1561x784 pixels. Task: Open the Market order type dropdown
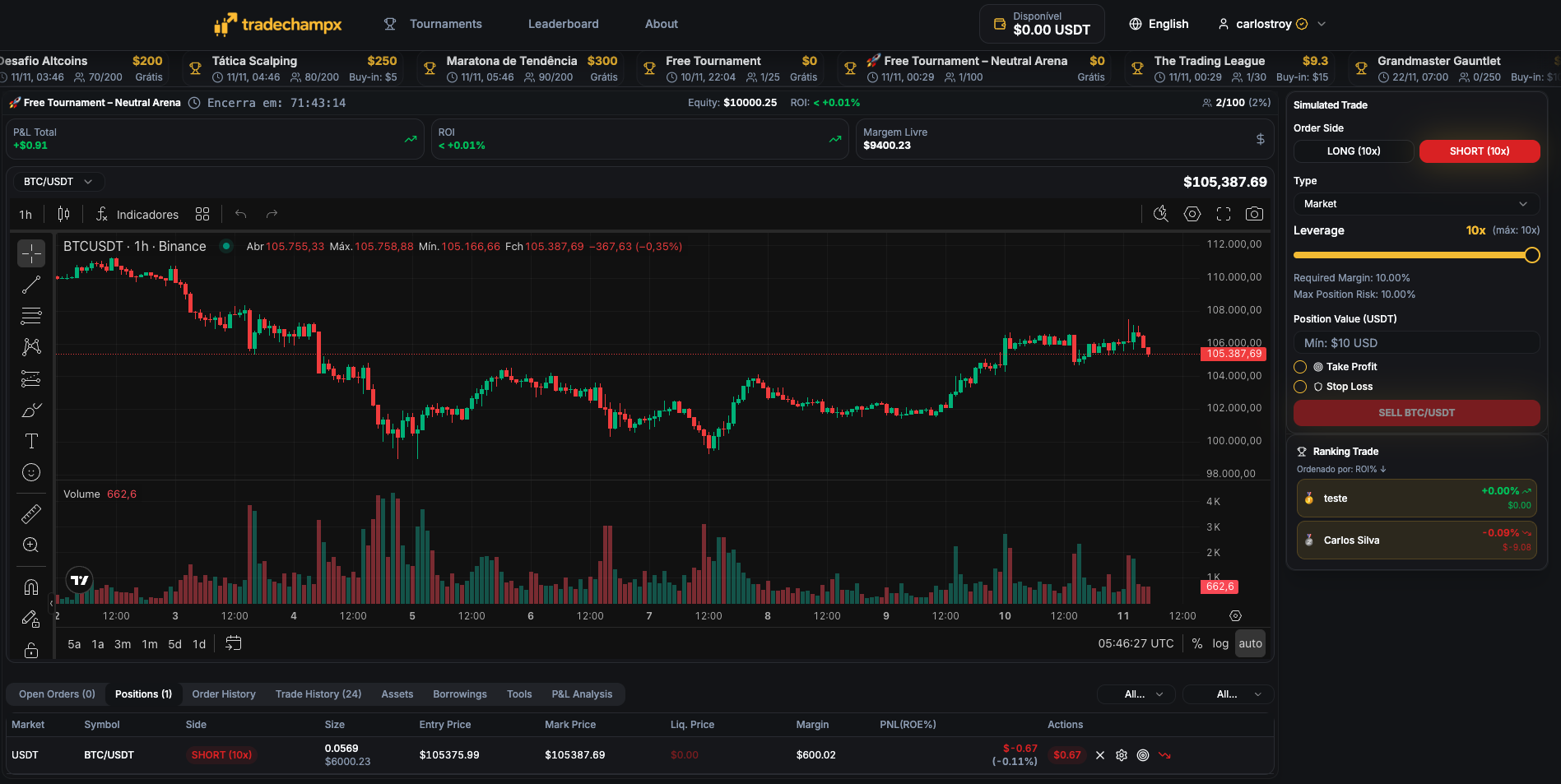pyautogui.click(x=1415, y=203)
